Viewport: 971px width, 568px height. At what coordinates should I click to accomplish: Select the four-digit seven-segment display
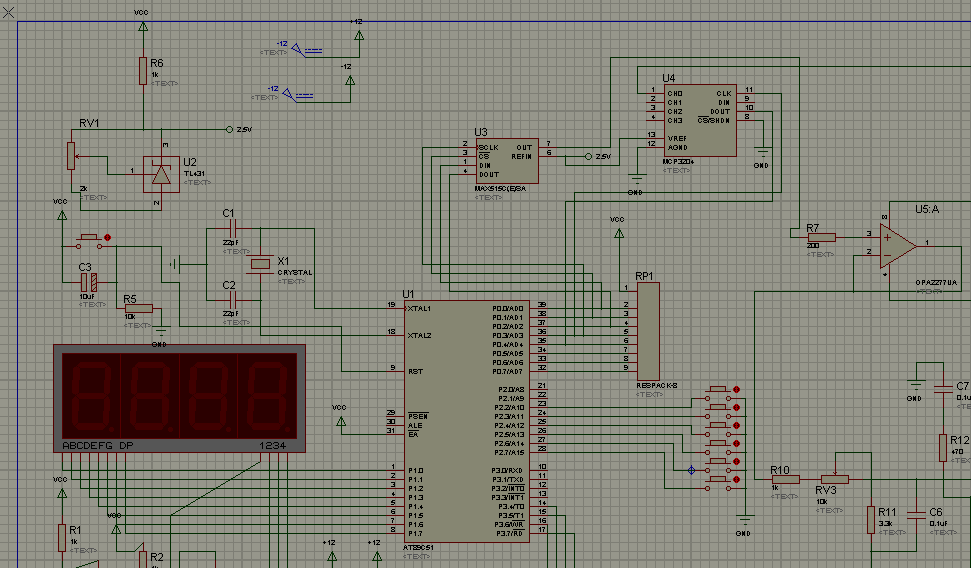(x=180, y=398)
